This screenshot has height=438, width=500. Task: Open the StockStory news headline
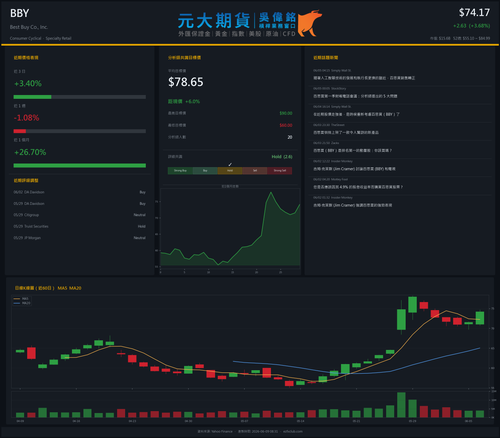click(355, 96)
